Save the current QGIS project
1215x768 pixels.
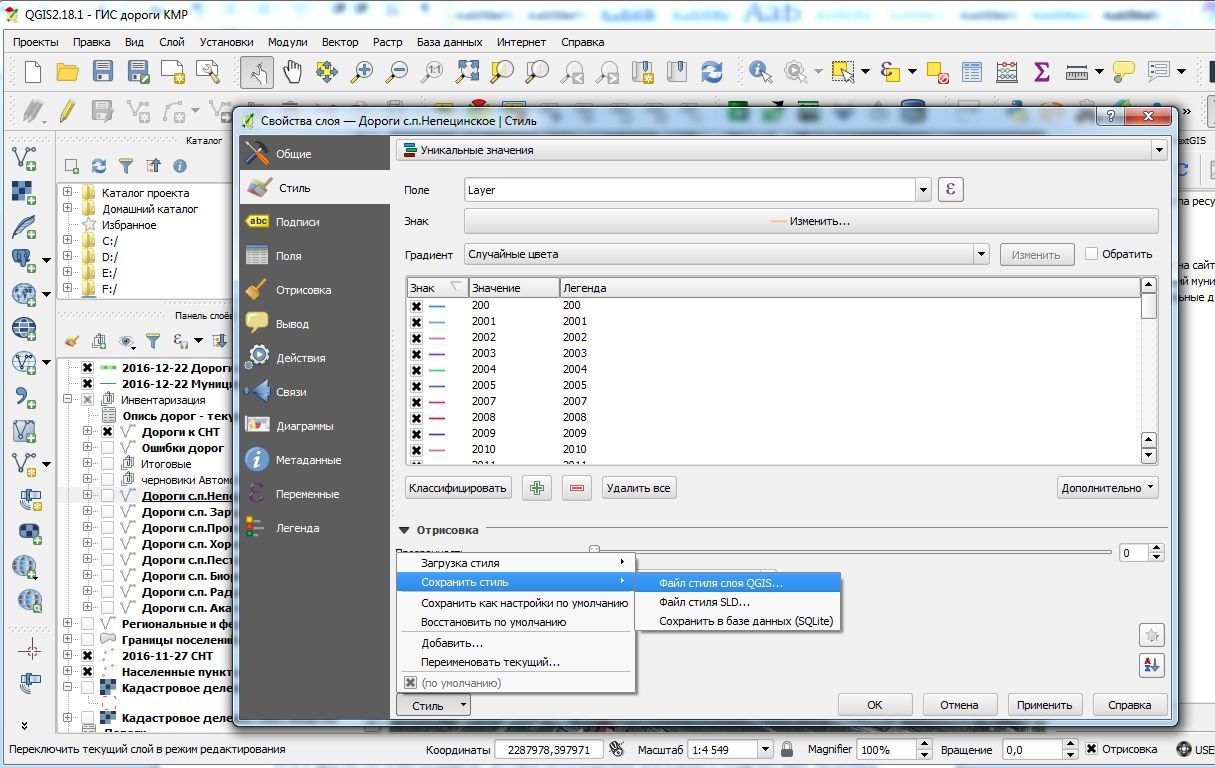click(x=103, y=72)
